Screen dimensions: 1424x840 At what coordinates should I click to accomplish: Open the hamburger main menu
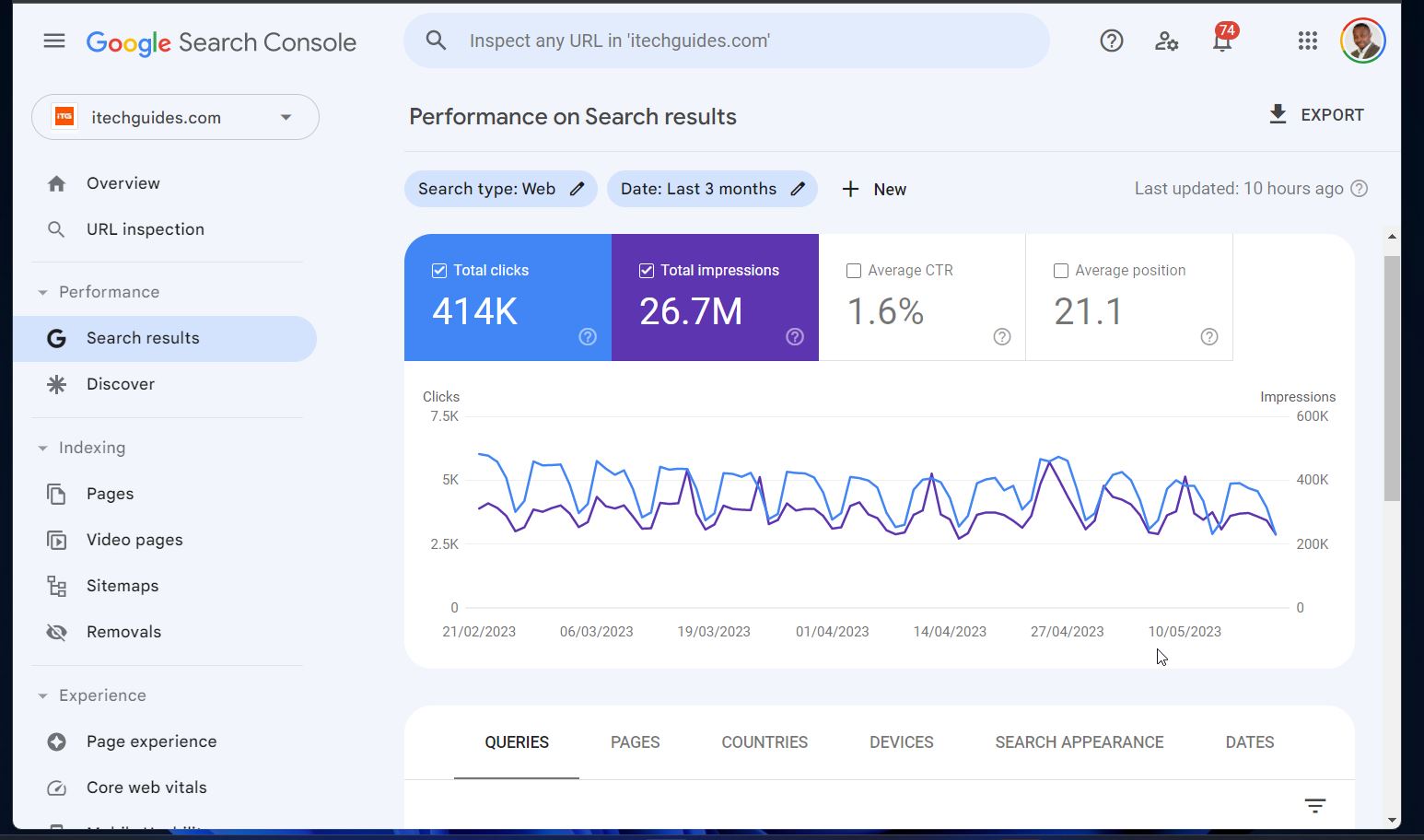54,41
